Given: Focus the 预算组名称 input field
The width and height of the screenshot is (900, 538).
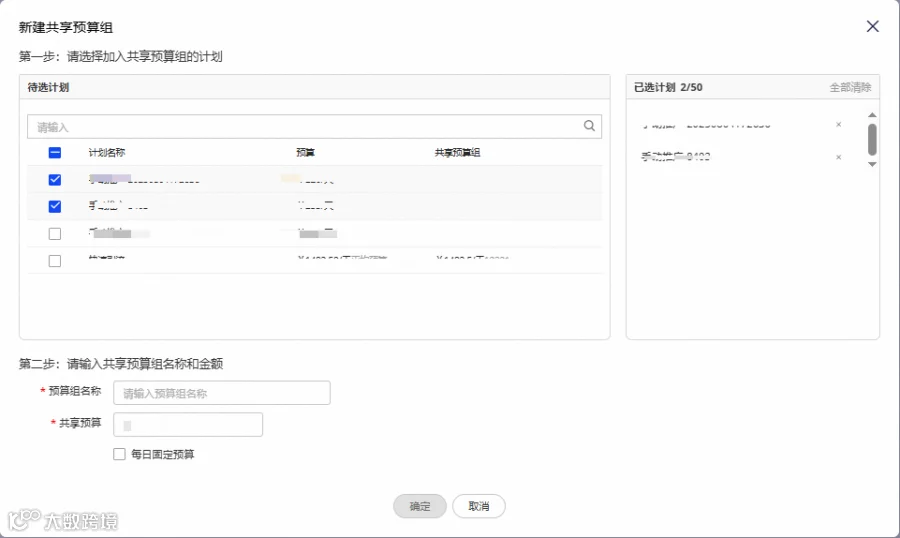Looking at the screenshot, I should click(x=222, y=393).
